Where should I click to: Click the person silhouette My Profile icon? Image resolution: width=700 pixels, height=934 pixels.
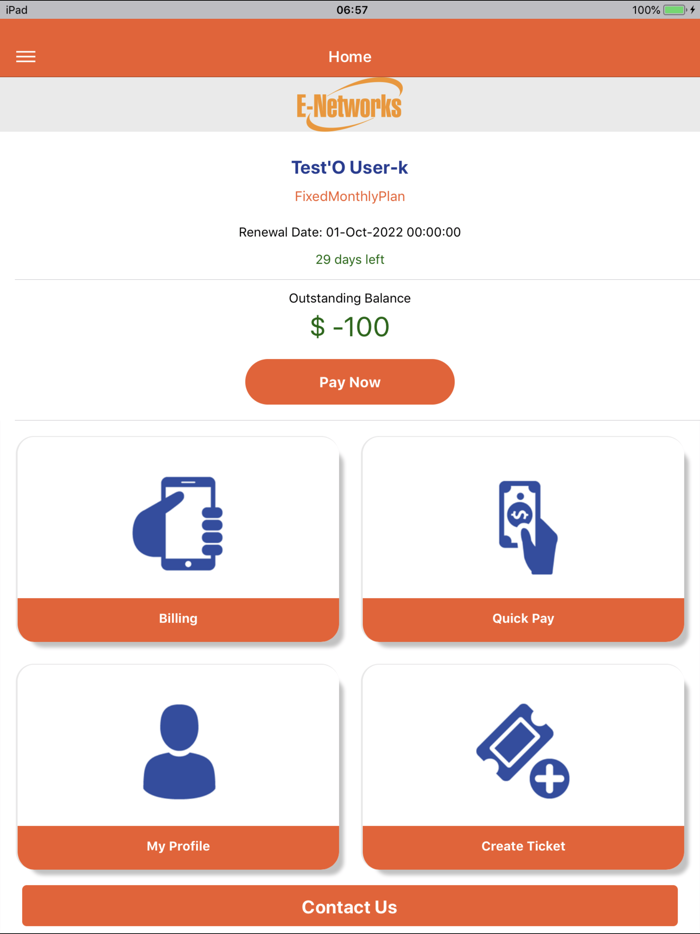(x=178, y=748)
